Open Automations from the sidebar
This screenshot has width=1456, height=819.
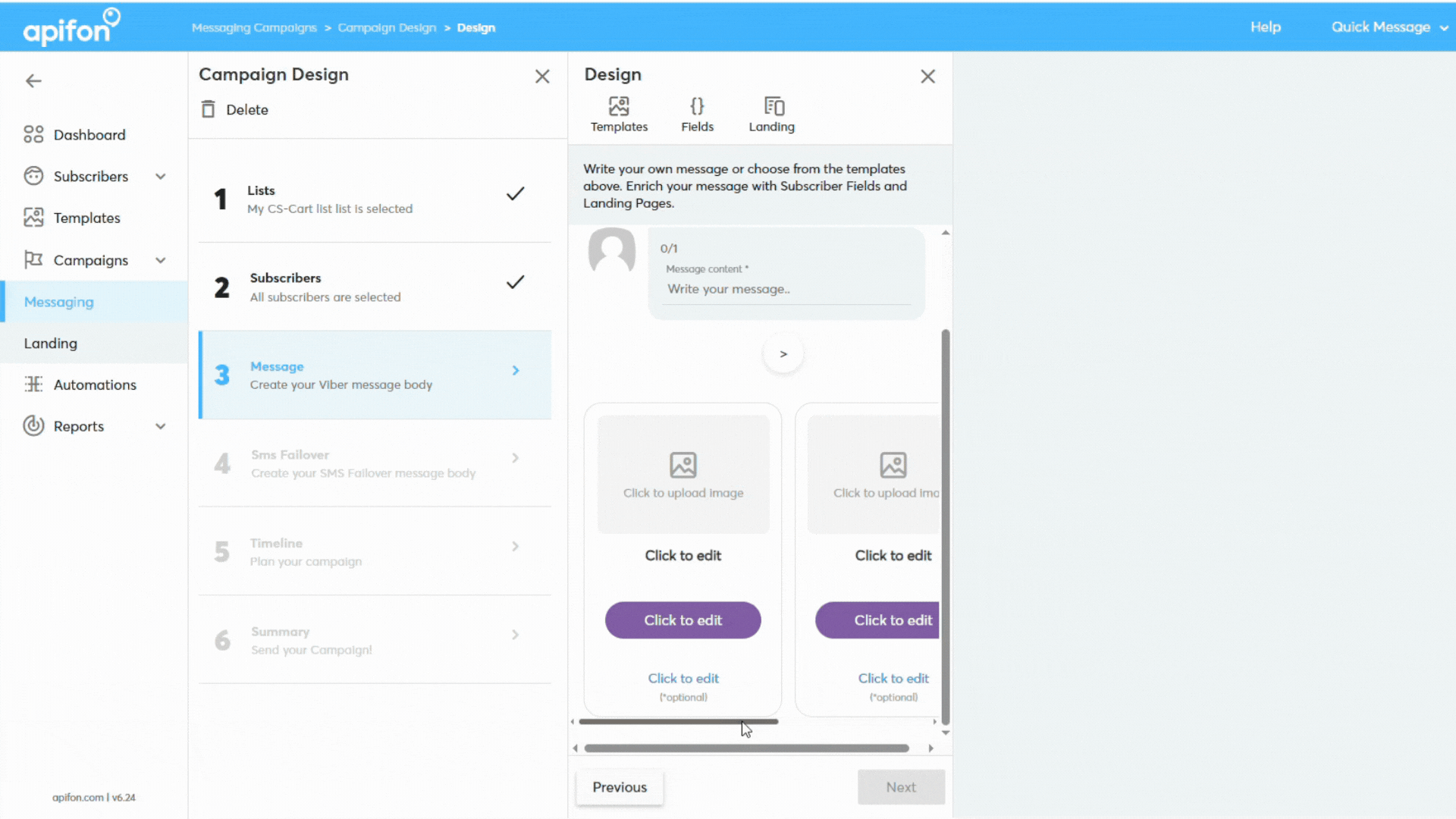pos(94,384)
